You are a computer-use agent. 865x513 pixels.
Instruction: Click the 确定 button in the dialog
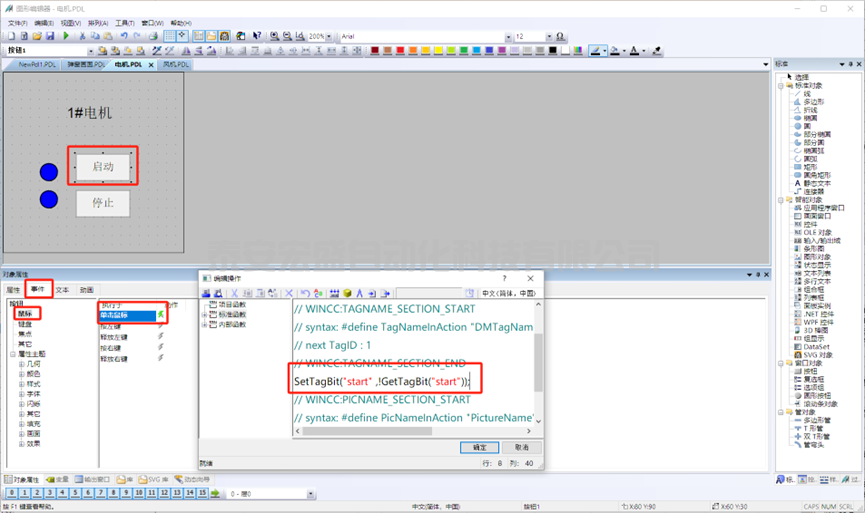(x=479, y=447)
